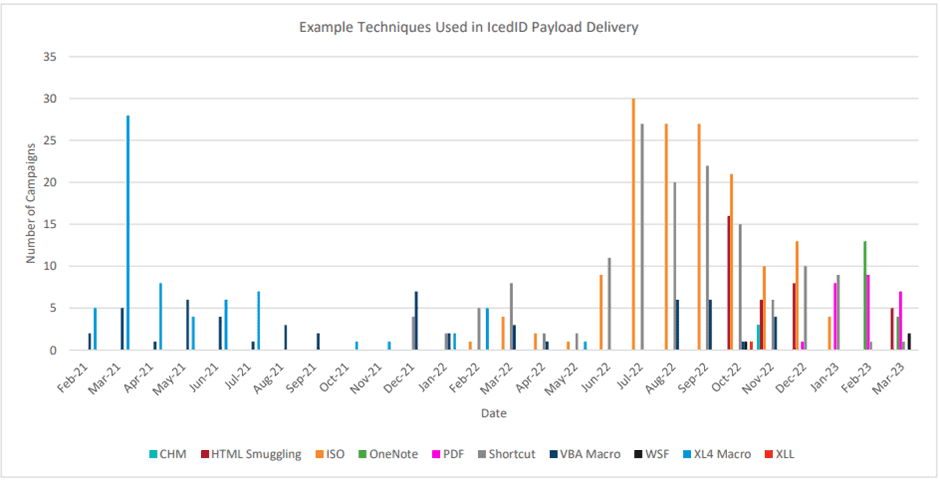Click the 'Shortcut' legend label
The height and width of the screenshot is (481, 940).
(511, 454)
